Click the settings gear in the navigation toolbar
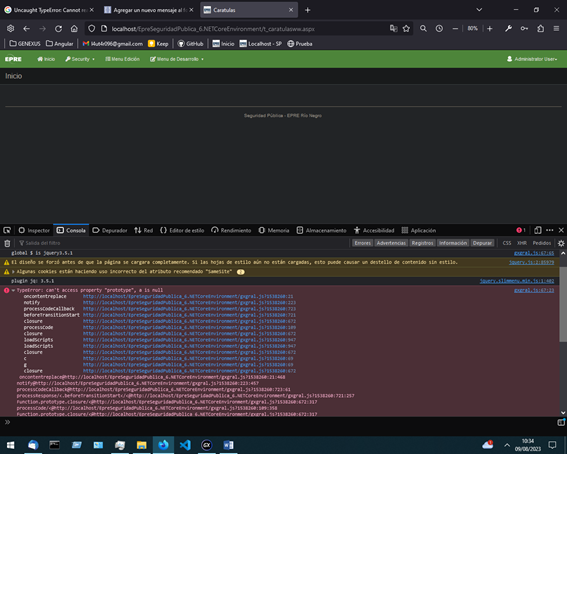This screenshot has height=603, width=567. pos(10,28)
